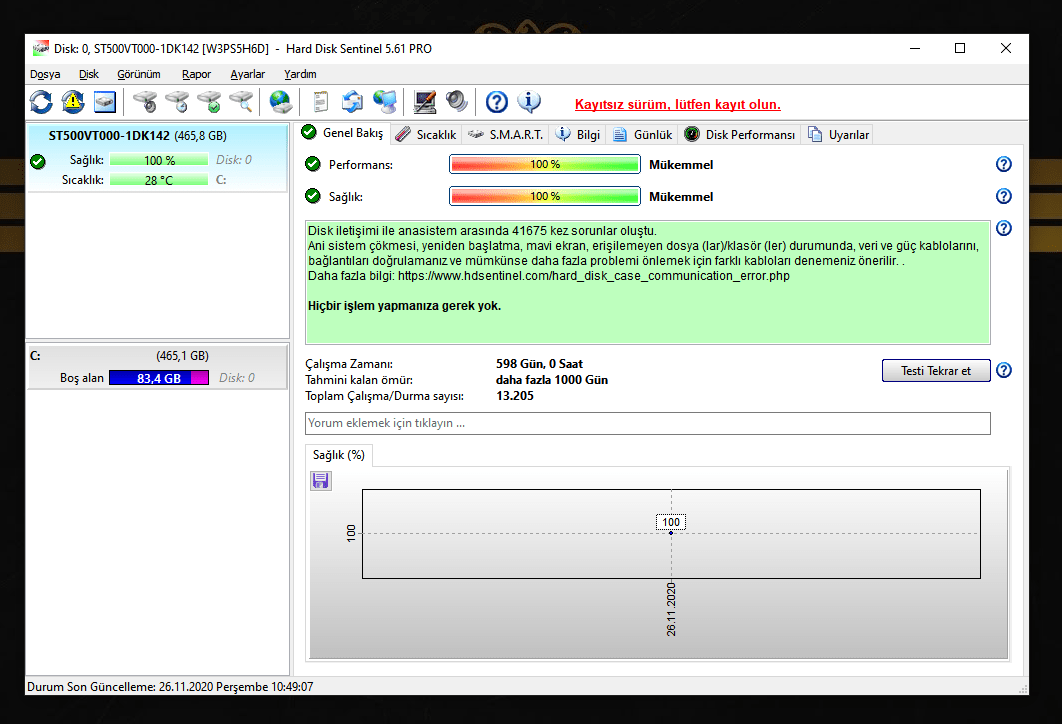This screenshot has height=724, width=1062.
Task: Click help icon next to Performans bar
Action: (1004, 164)
